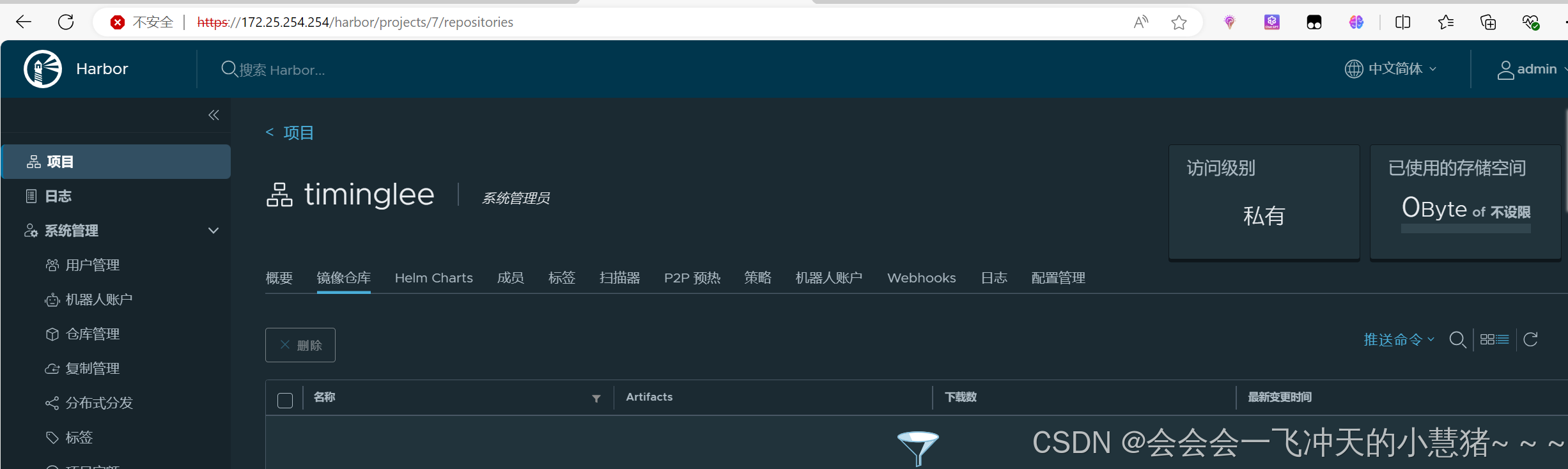This screenshot has height=469, width=1568.
Task: Switch to list view layout icon
Action: point(1502,339)
